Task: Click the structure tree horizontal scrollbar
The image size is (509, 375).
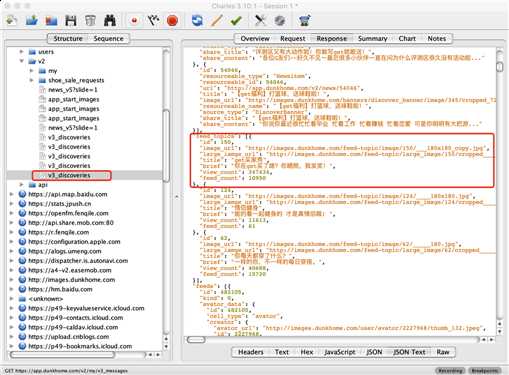Action: tap(63, 355)
